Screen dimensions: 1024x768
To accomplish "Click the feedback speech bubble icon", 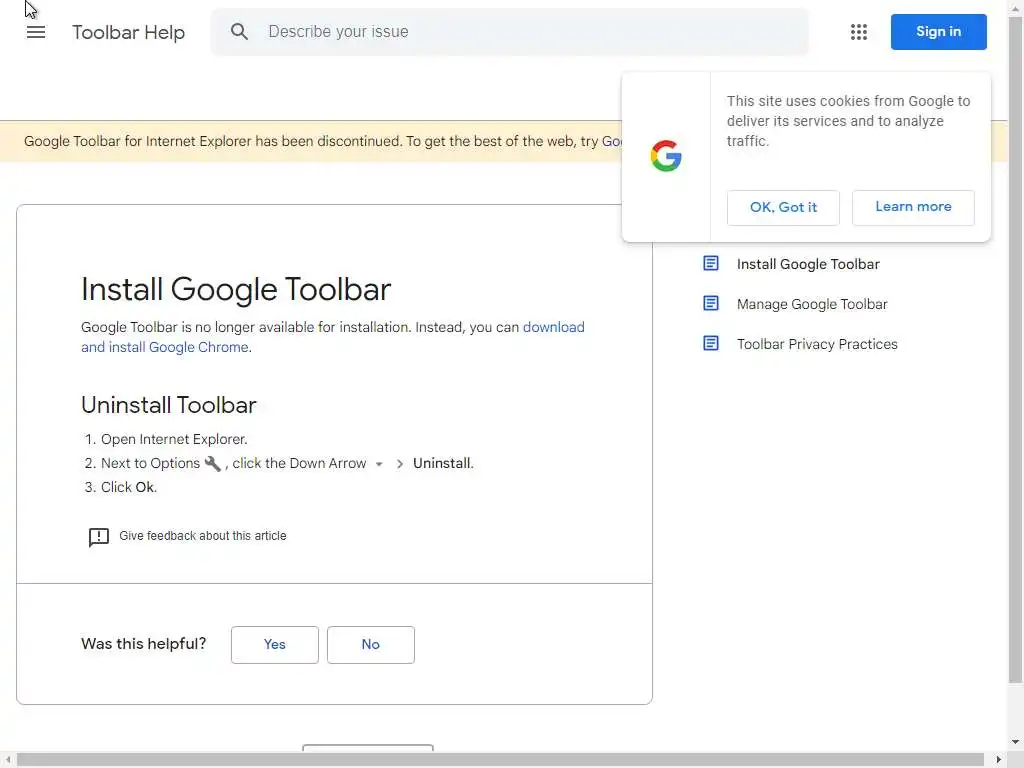I will (99, 537).
